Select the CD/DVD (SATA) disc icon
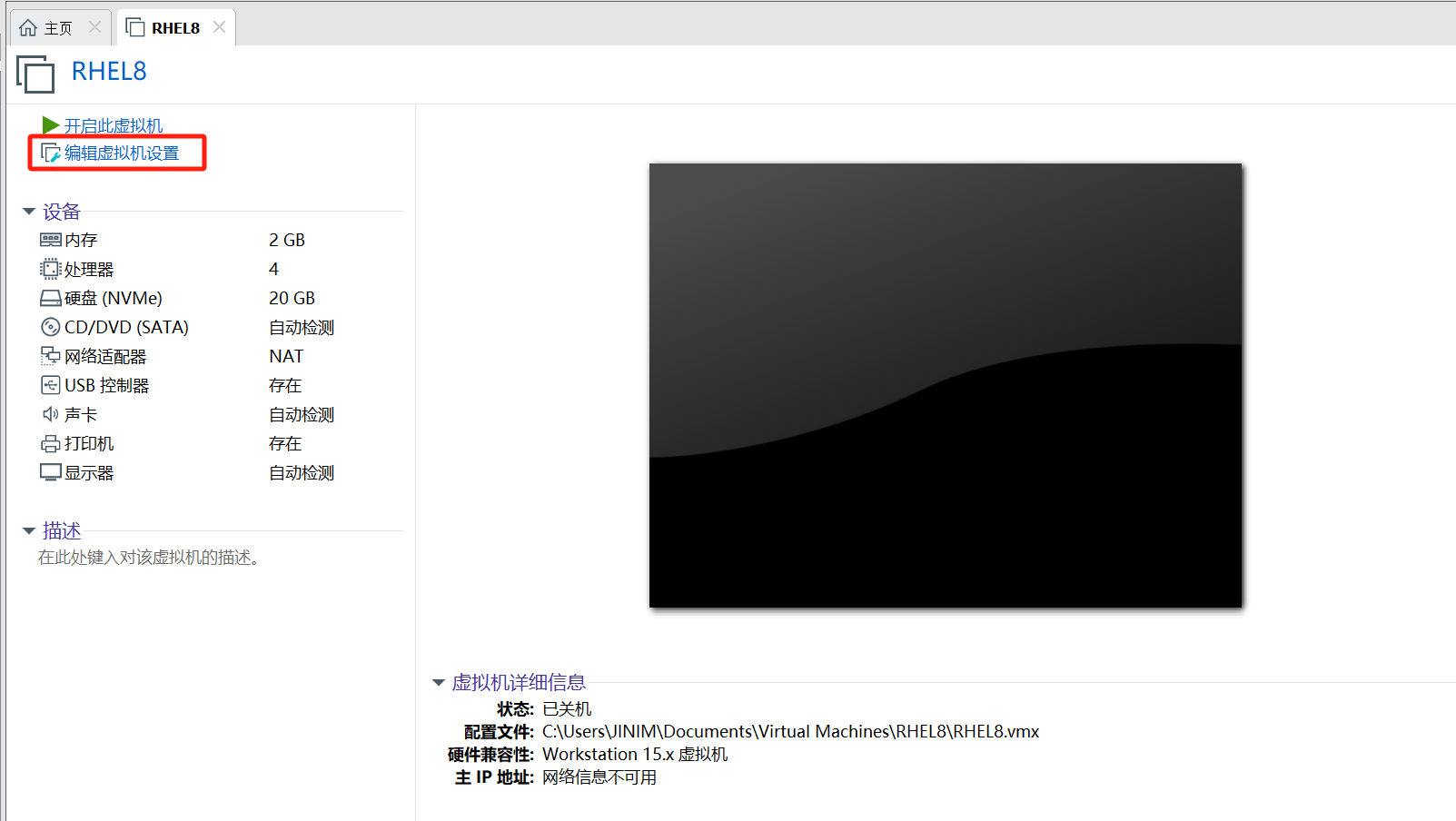This screenshot has height=821, width=1456. 51,327
